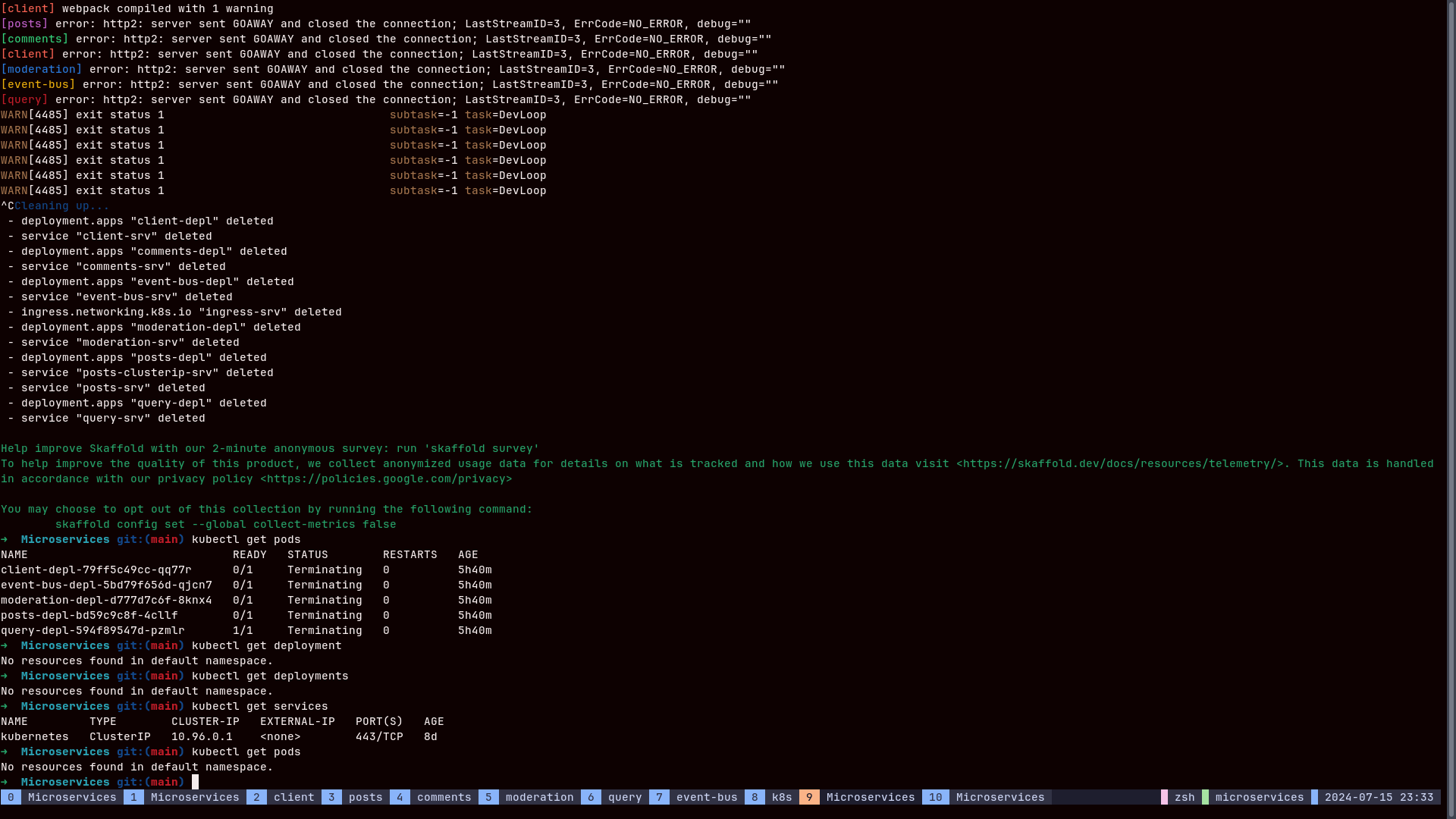1456x819 pixels.
Task: Click the 'Cleaning up...' message
Action: pyautogui.click(x=61, y=206)
